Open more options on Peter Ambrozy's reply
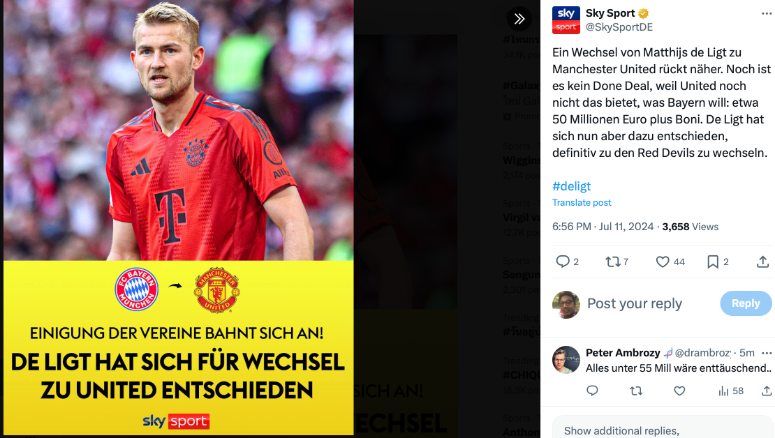This screenshot has width=775, height=438. (767, 353)
